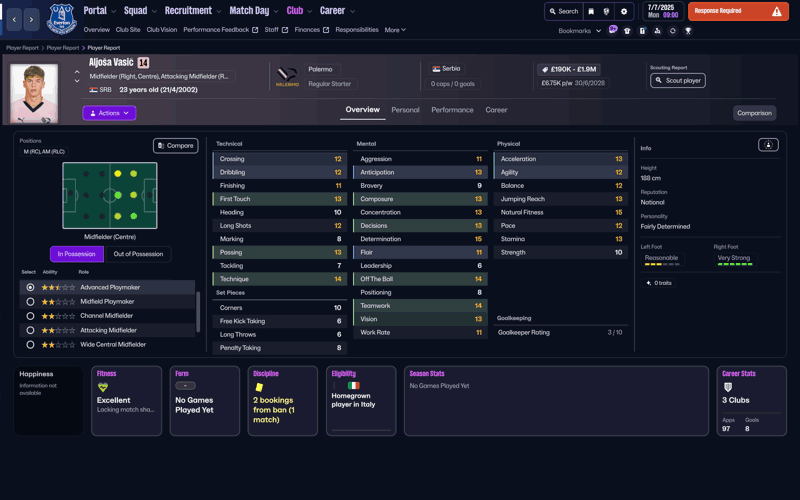Expand the Recruitment menu
Image resolution: width=800 pixels, height=500 pixels.
[194, 11]
